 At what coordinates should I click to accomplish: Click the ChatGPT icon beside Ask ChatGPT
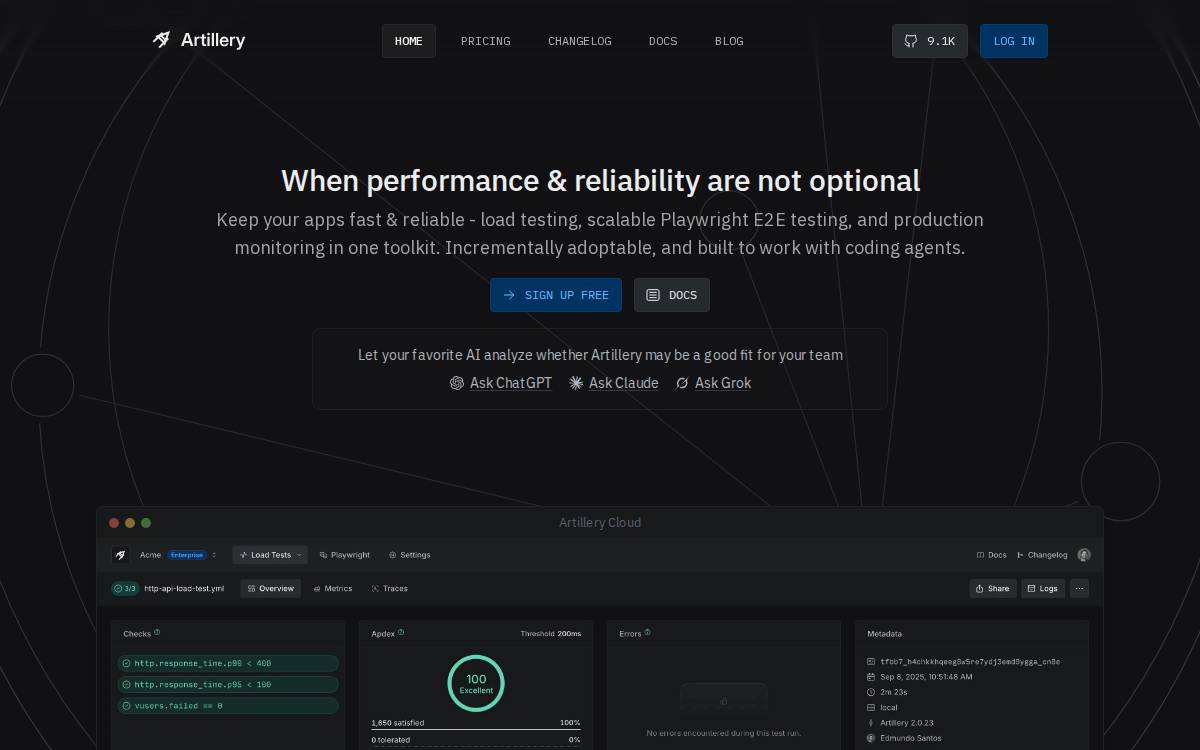click(457, 383)
